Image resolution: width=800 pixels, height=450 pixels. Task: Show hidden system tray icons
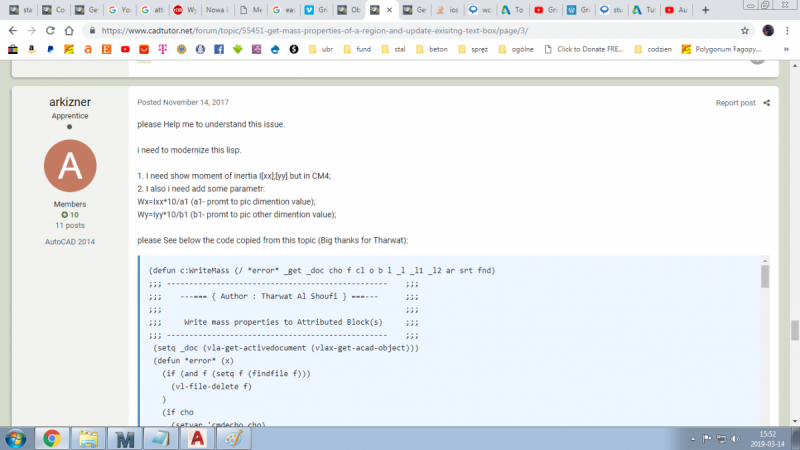[x=693, y=439]
